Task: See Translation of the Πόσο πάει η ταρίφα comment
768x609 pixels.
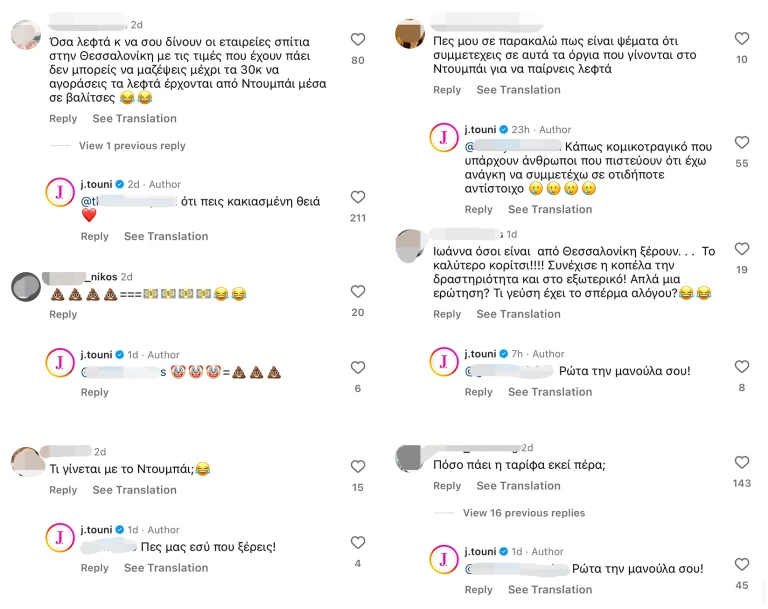Action: [x=518, y=486]
